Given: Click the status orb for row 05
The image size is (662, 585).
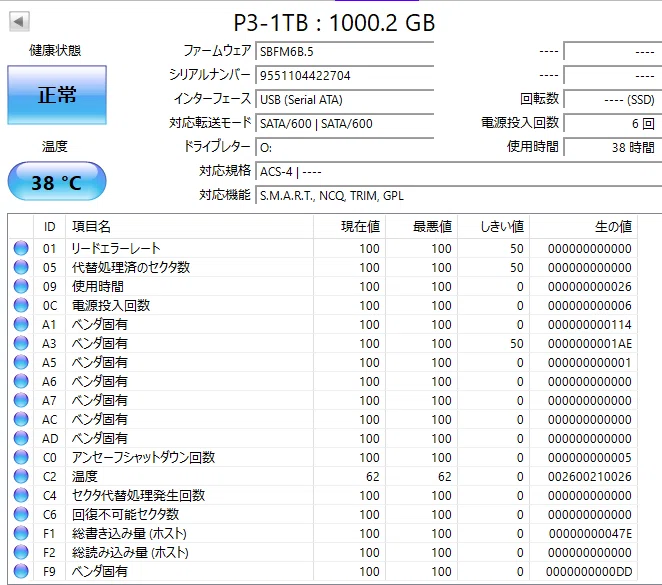Looking at the screenshot, I should click(21, 267).
